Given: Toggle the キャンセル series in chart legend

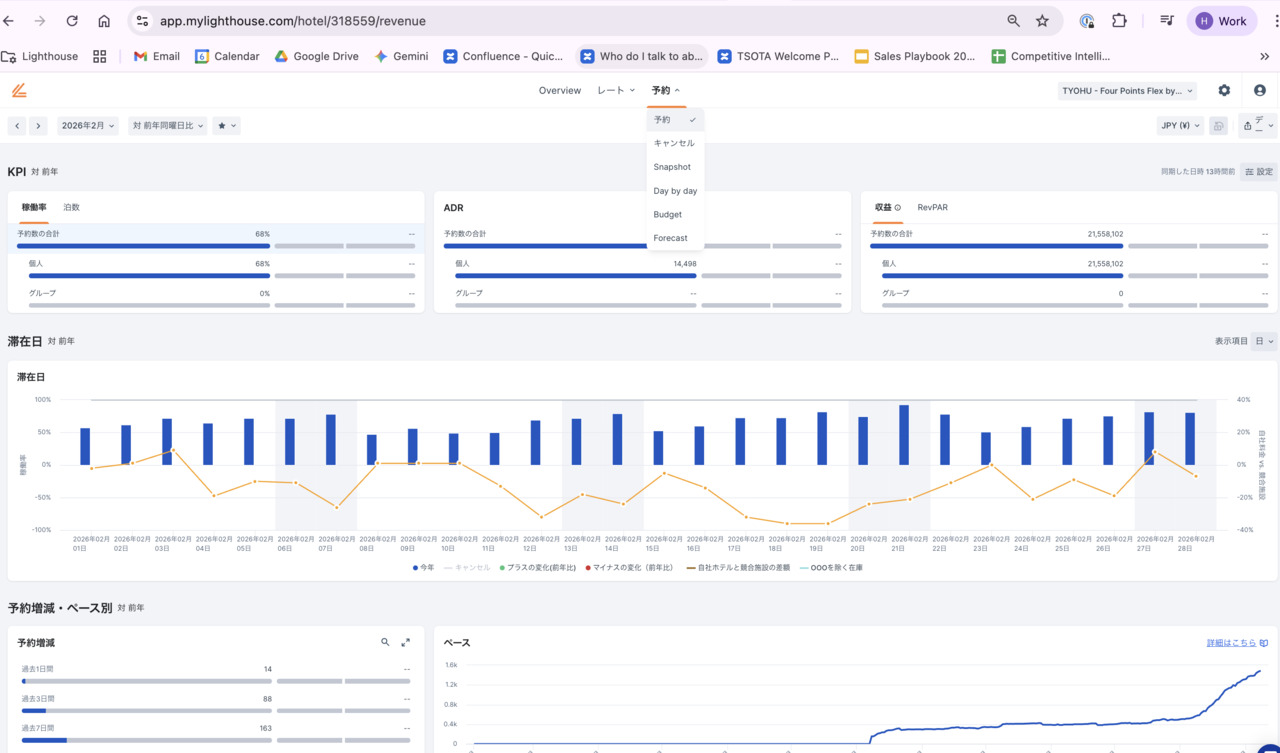Looking at the screenshot, I should point(468,568).
